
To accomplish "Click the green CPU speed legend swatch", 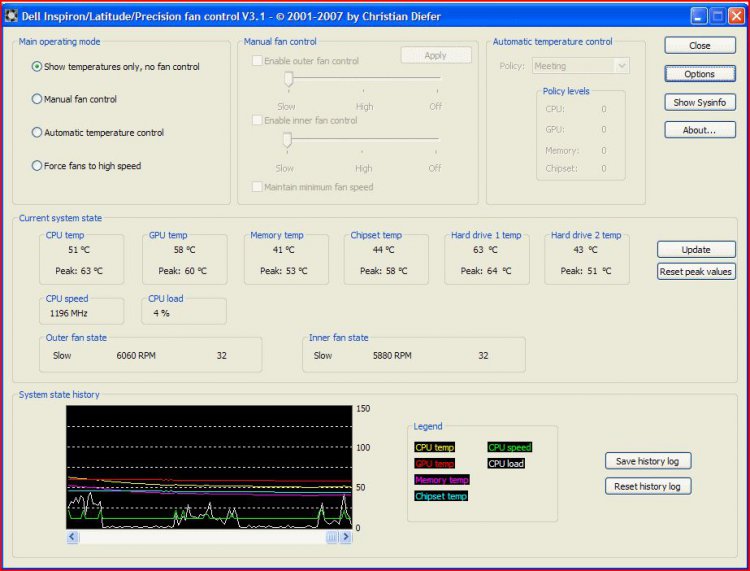I will (x=510, y=447).
